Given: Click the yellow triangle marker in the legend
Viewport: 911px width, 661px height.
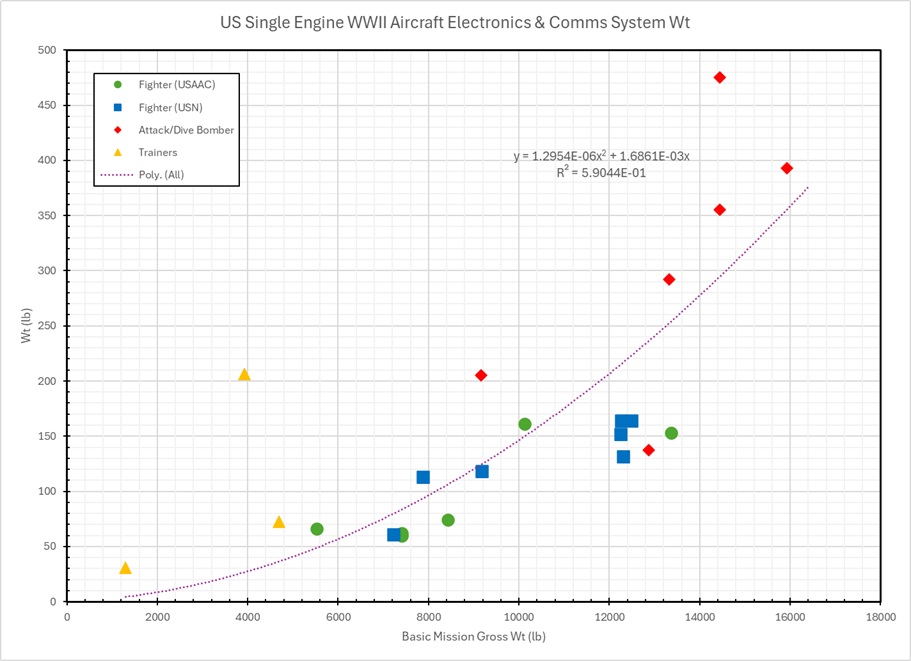Looking at the screenshot, I should click(x=118, y=152).
